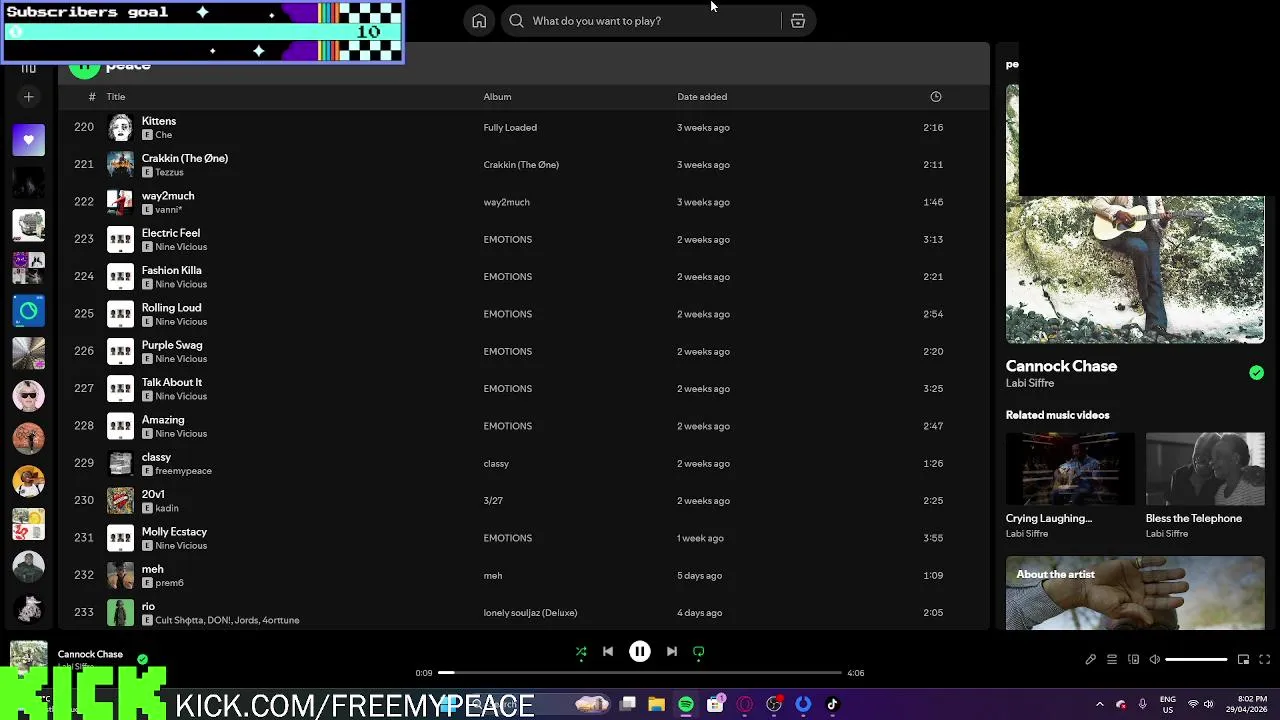Open Liked Songs heart tile in sidebar
The image size is (1280, 720).
pos(29,140)
